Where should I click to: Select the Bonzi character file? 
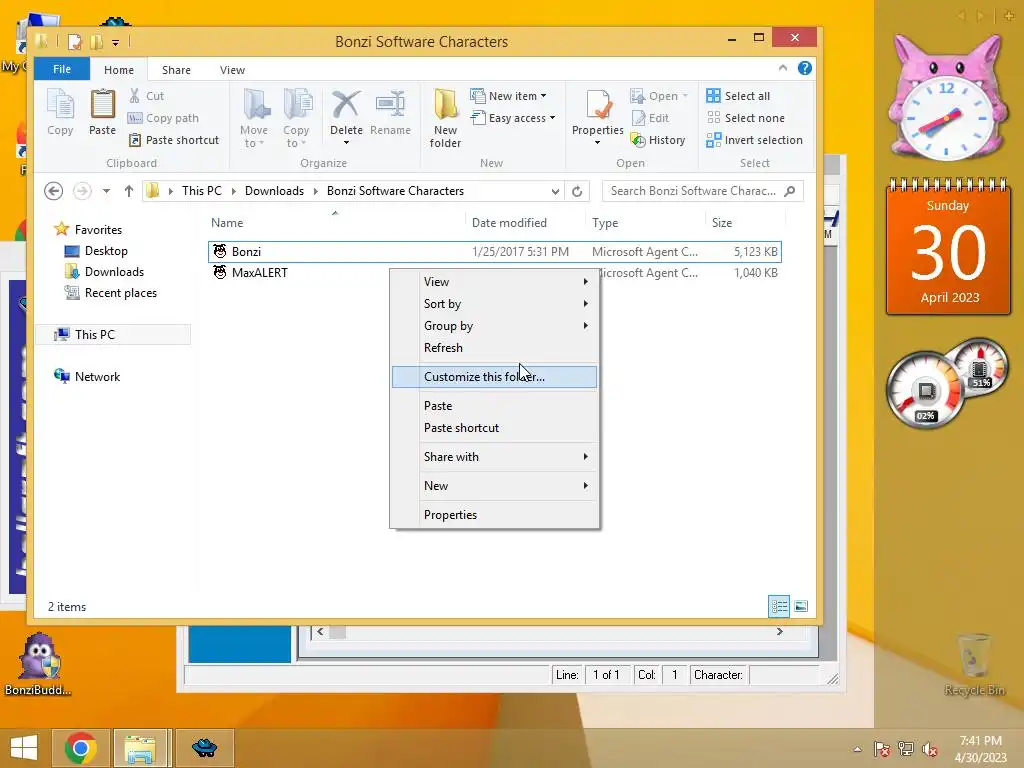(494, 251)
